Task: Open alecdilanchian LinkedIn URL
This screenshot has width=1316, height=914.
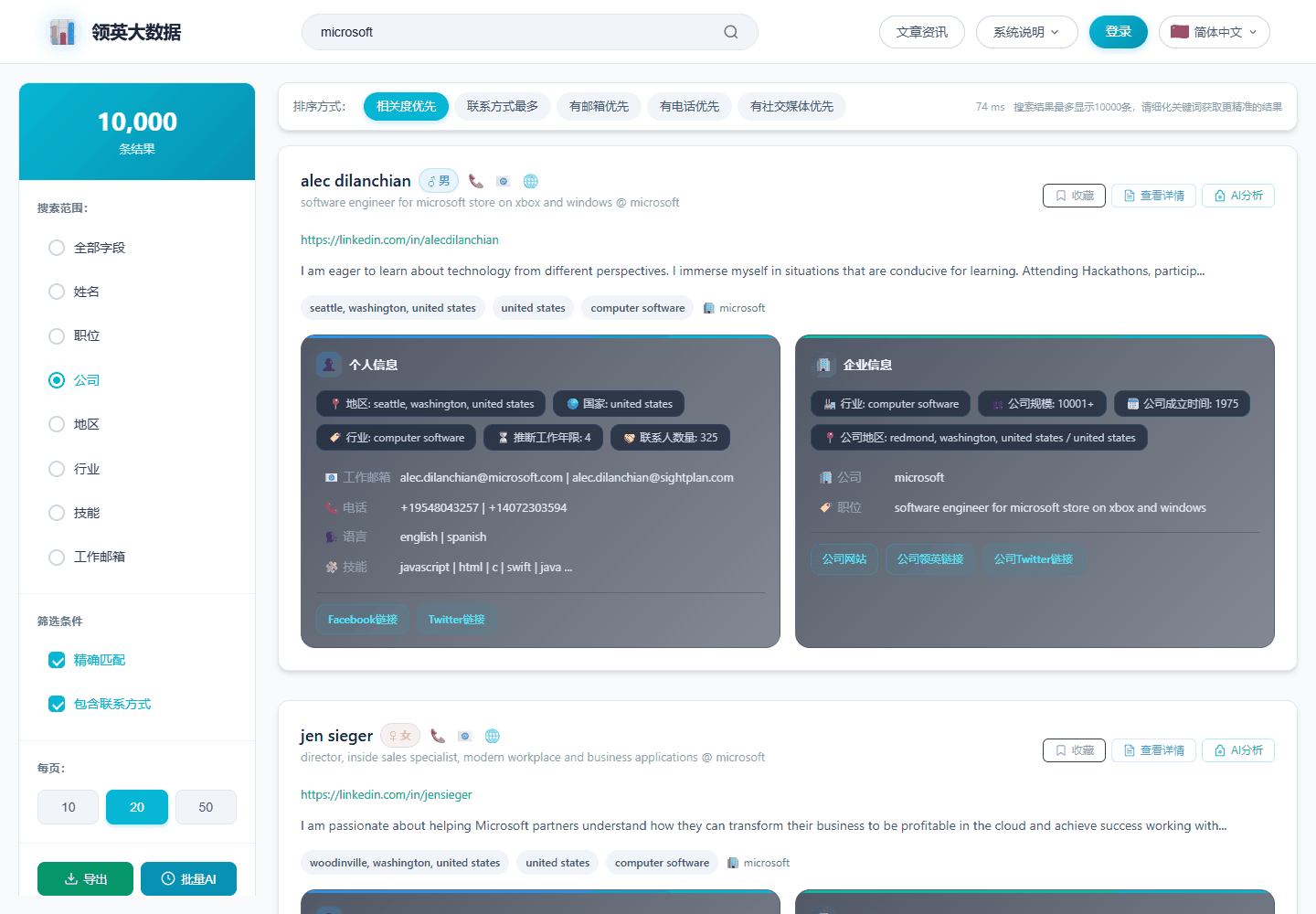Action: click(399, 239)
